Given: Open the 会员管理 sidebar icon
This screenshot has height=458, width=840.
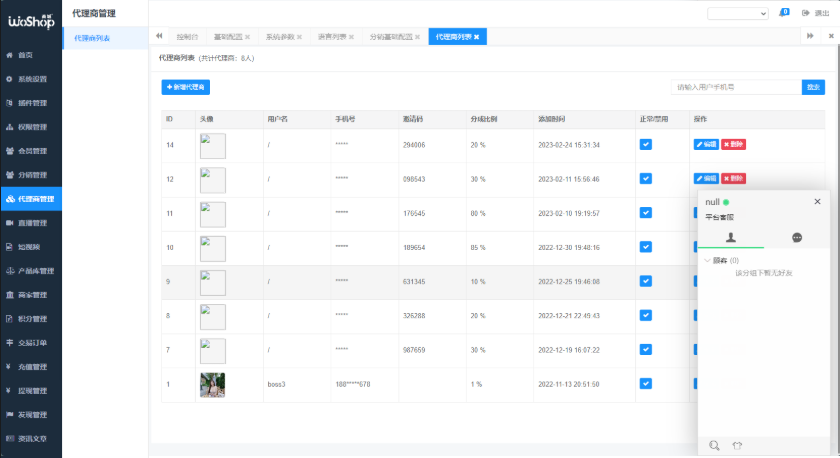Looking at the screenshot, I should coord(9,151).
